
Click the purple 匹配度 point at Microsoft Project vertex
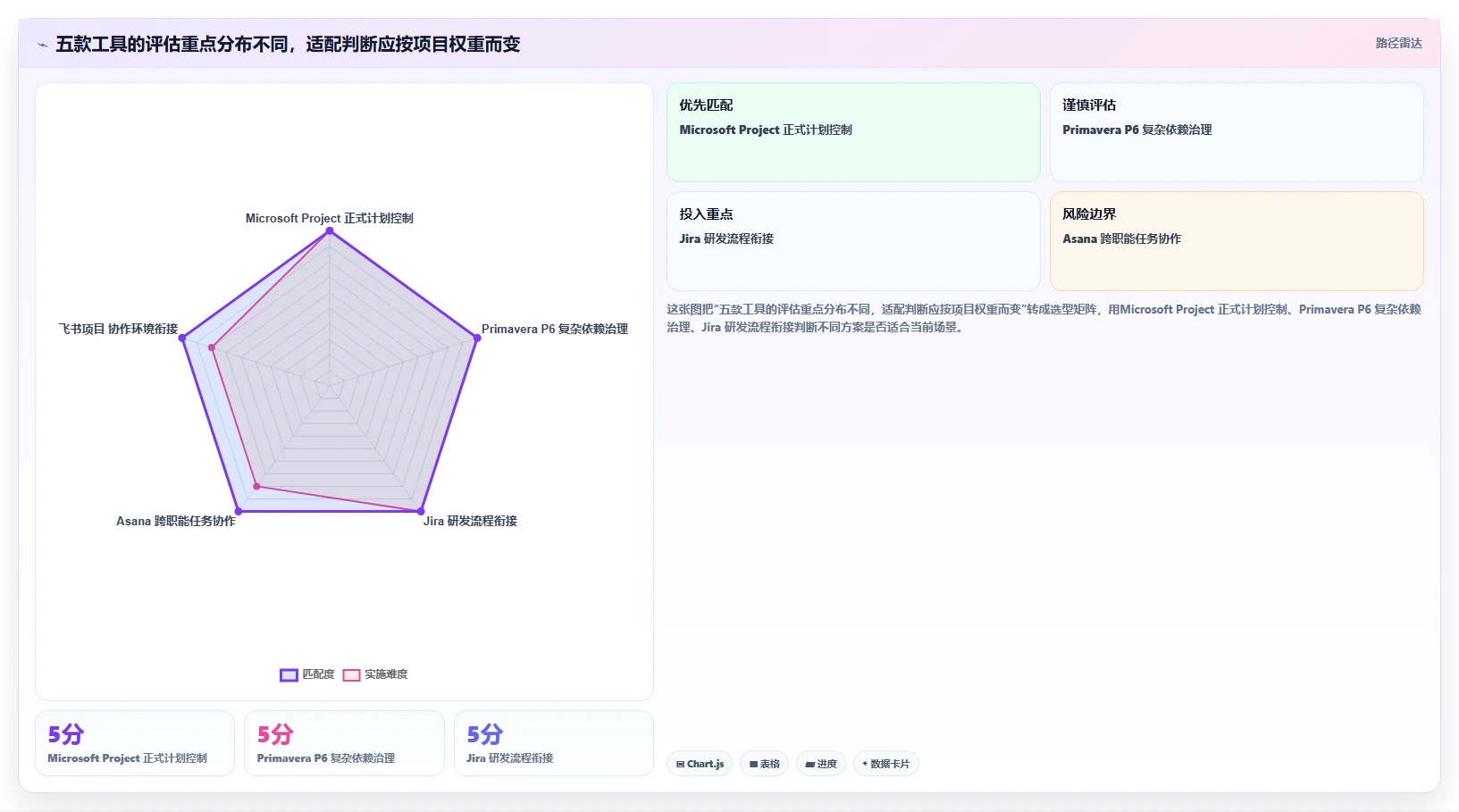330,231
